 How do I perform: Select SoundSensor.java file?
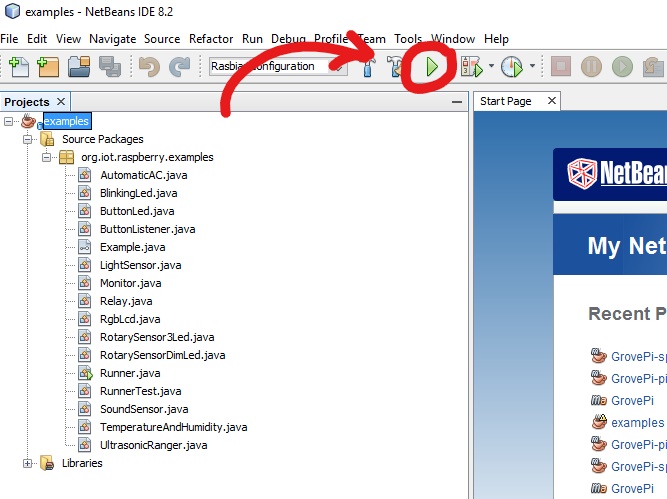(x=144, y=409)
